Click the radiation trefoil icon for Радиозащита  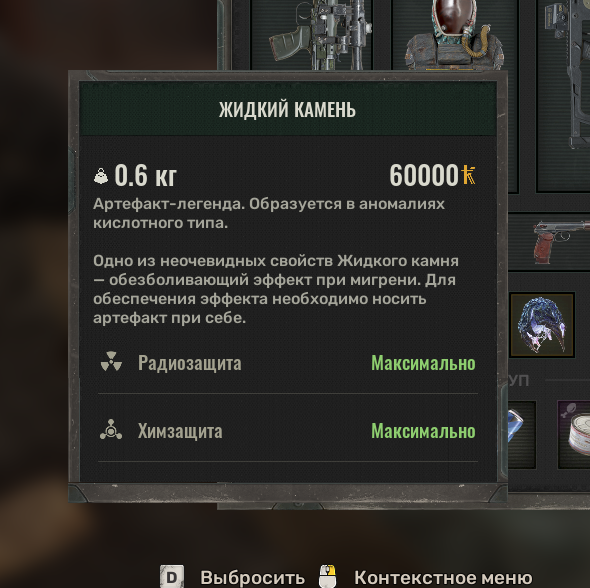coord(111,362)
